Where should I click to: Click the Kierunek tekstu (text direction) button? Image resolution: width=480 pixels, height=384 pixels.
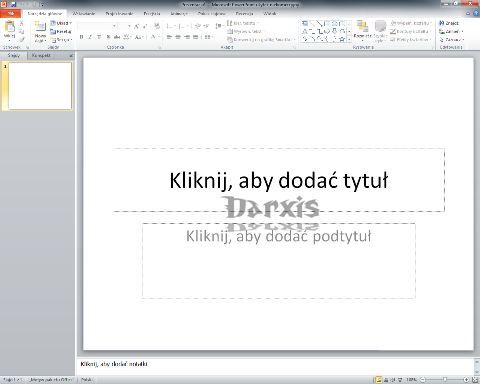(x=243, y=23)
